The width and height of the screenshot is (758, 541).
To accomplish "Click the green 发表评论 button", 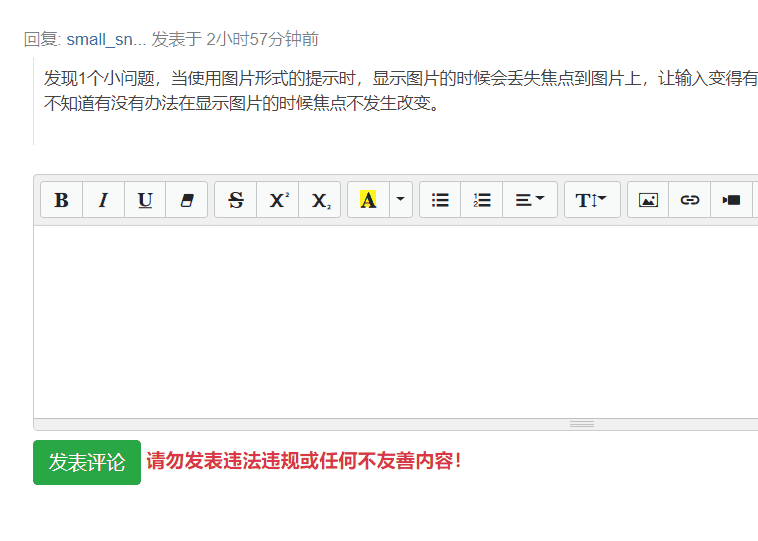I will point(87,462).
